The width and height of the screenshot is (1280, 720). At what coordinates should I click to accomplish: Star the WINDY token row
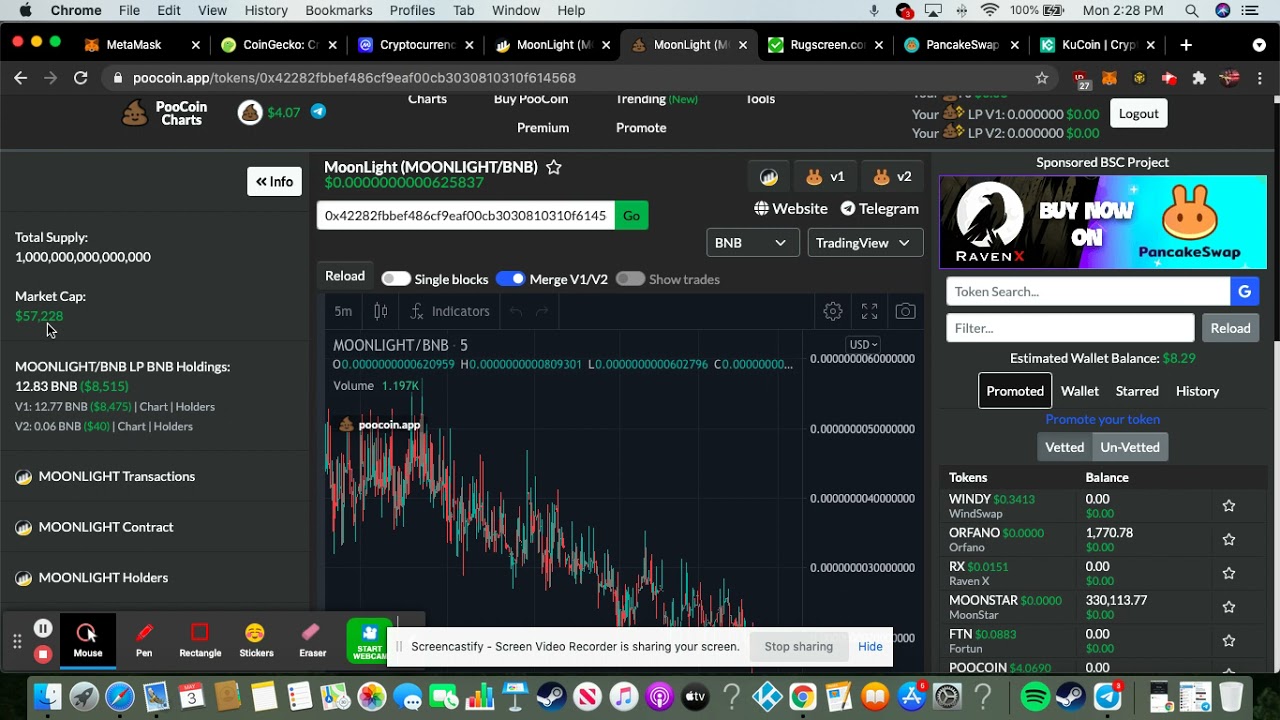pos(1228,506)
